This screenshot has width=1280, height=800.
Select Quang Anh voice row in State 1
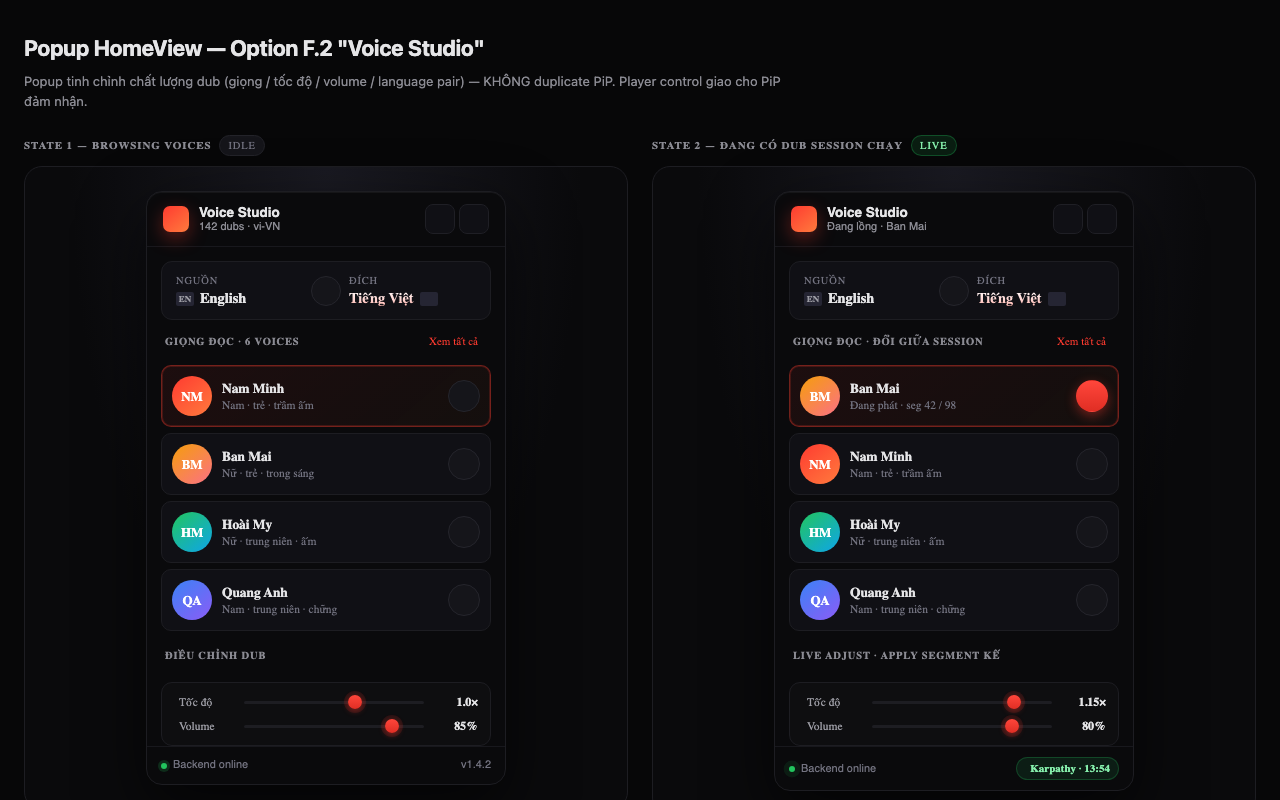tap(326, 600)
